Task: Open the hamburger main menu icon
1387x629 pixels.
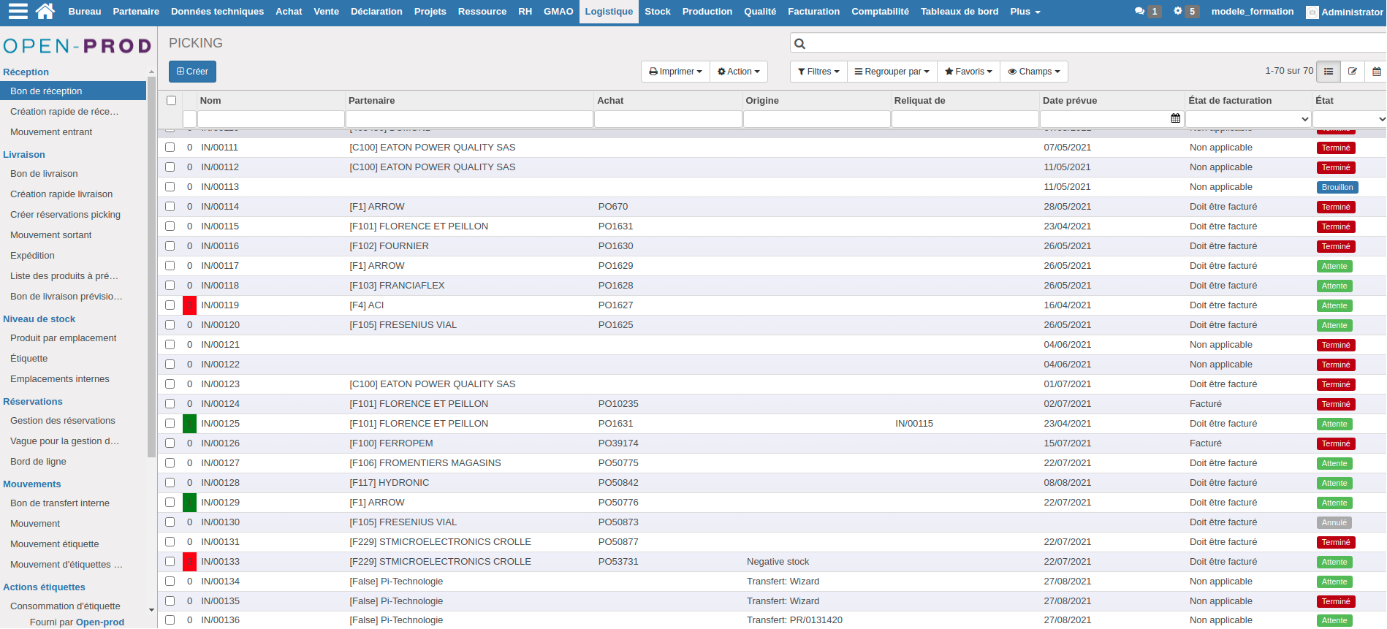Action: pyautogui.click(x=18, y=11)
